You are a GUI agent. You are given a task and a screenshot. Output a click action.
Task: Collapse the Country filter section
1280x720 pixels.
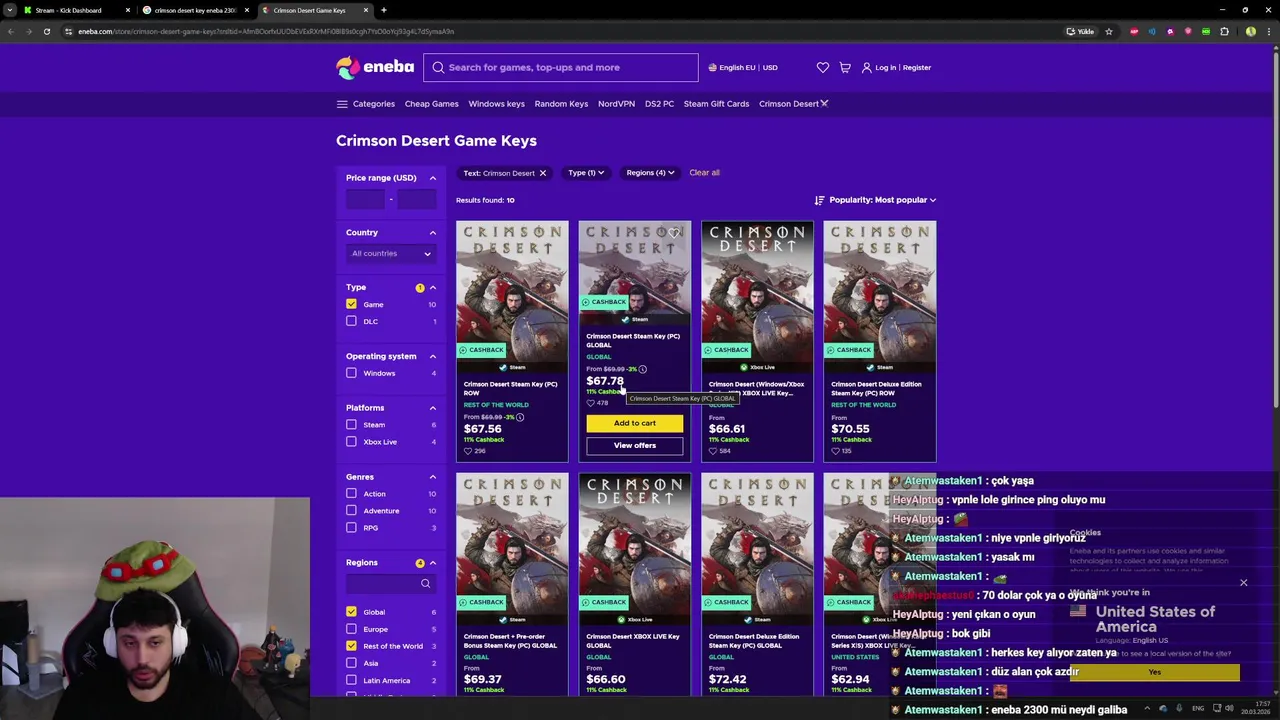pyautogui.click(x=433, y=233)
